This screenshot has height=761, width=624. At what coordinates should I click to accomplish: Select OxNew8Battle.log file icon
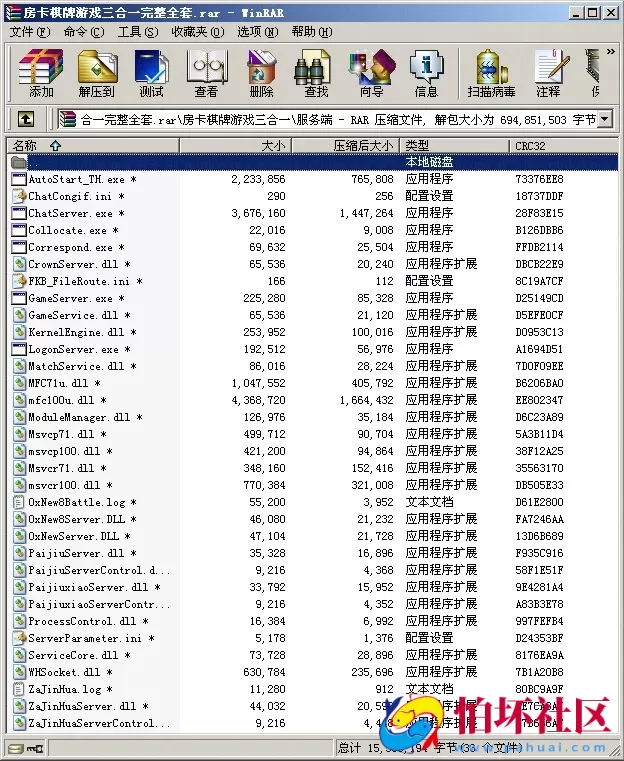[x=19, y=502]
